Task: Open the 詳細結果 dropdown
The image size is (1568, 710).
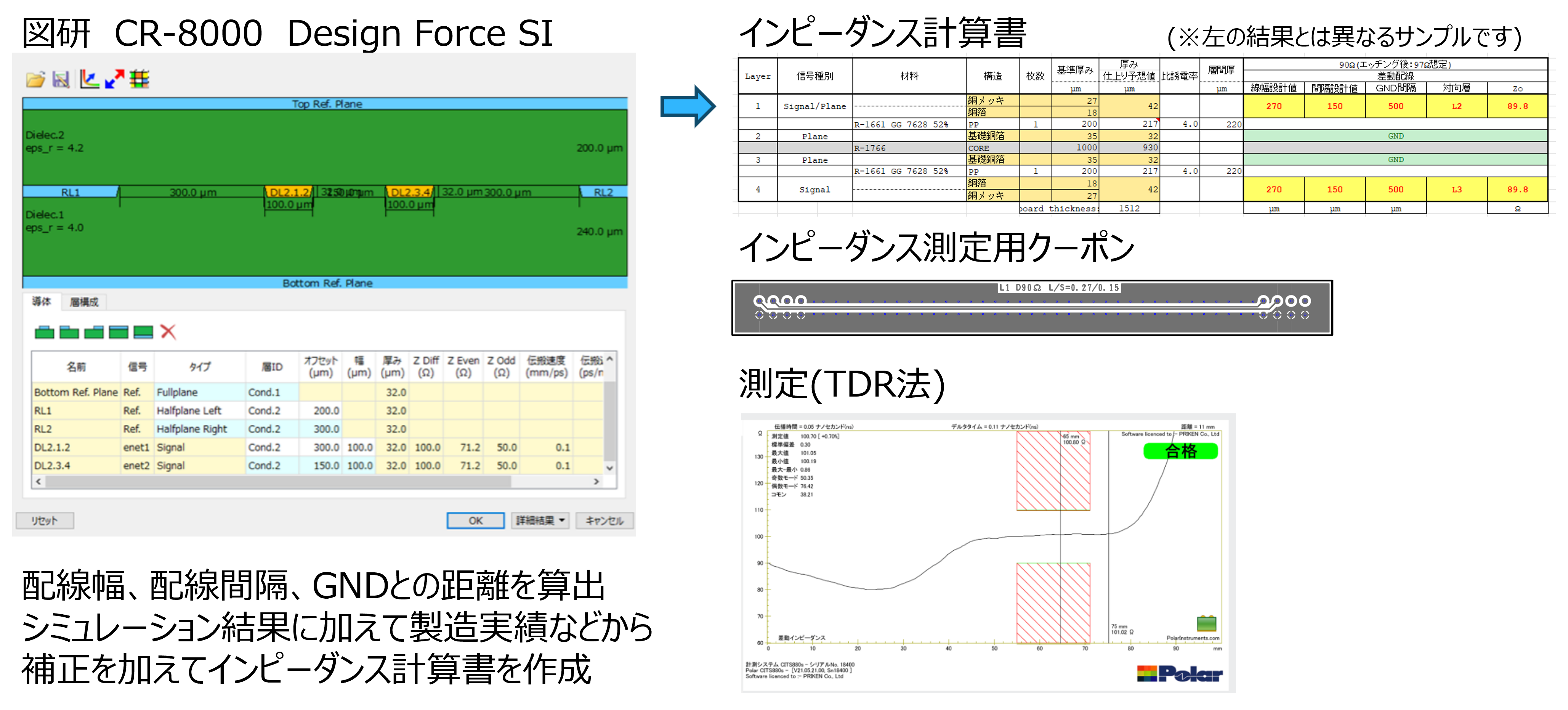Action: click(540, 520)
